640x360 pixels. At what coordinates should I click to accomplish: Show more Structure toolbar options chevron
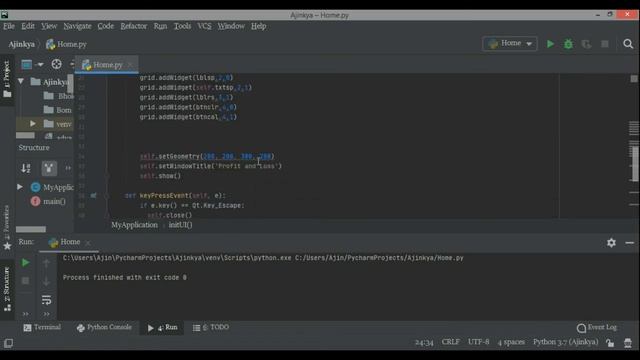coord(68,168)
